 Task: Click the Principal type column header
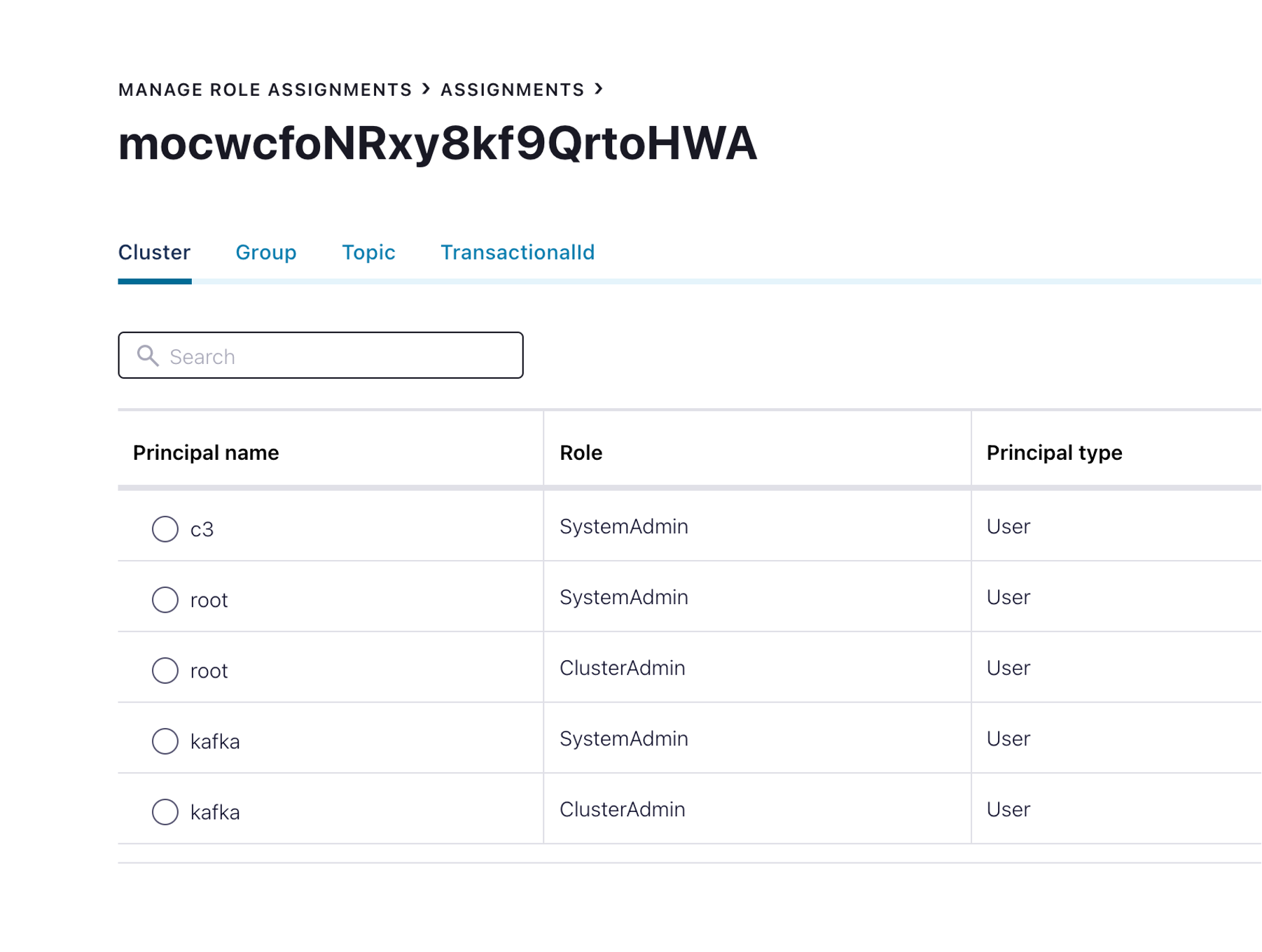[x=1054, y=453]
